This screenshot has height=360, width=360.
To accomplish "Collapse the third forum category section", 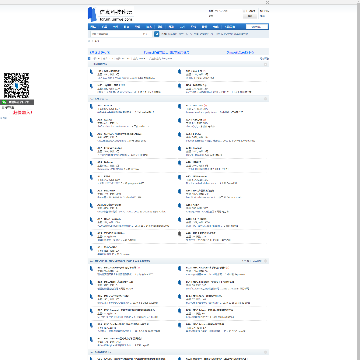I will 266,261.
